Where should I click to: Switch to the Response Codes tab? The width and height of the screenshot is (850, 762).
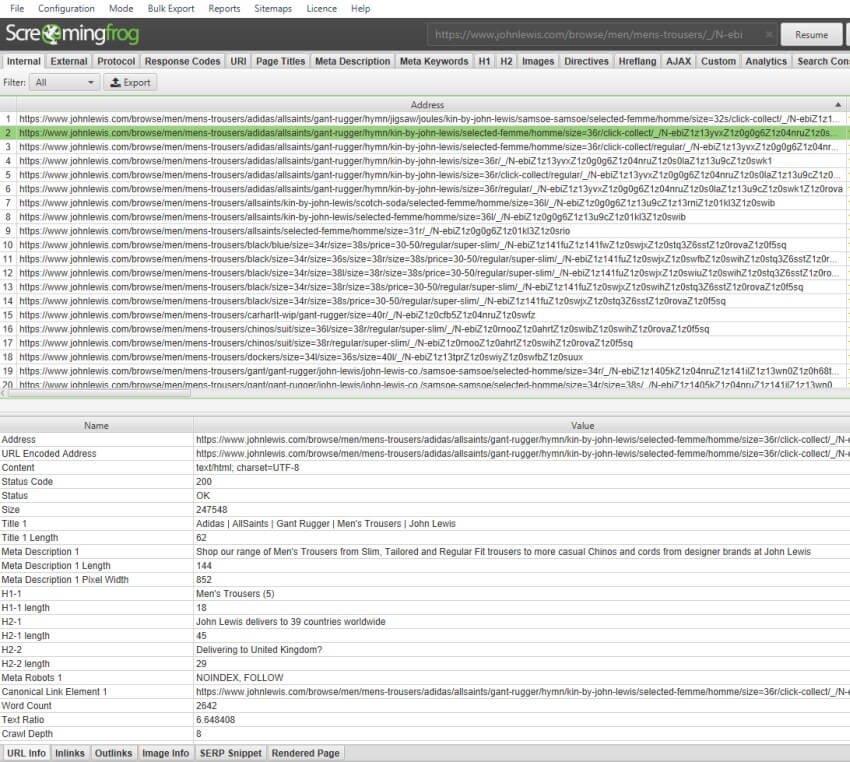[x=183, y=61]
